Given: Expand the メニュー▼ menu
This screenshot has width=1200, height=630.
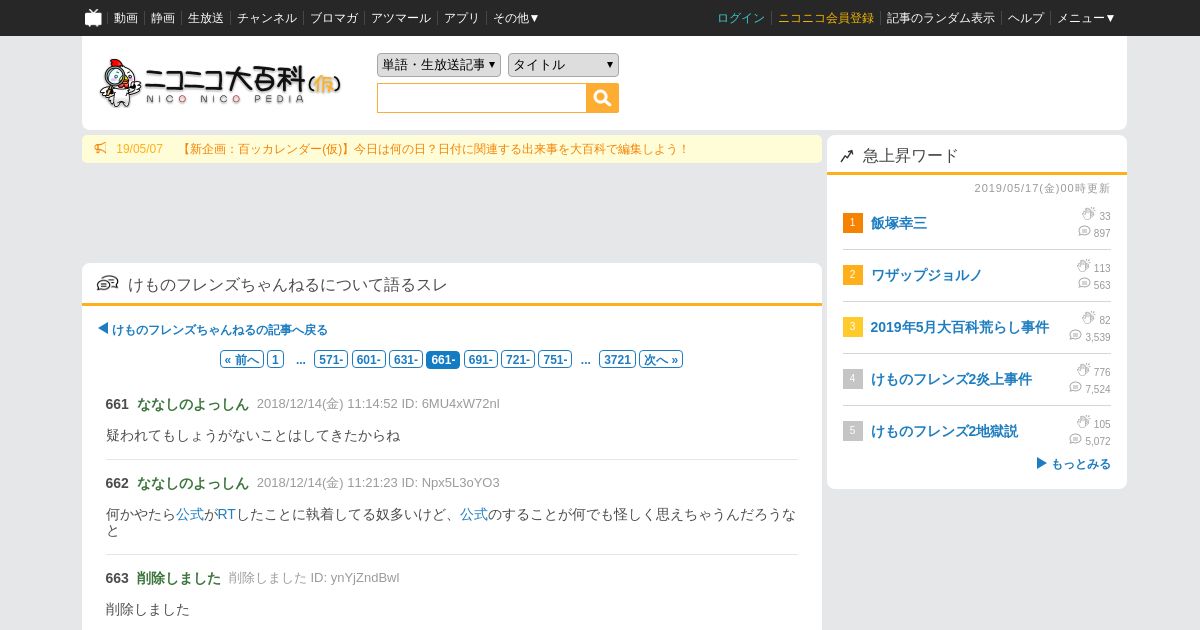Looking at the screenshot, I should 1086,18.
